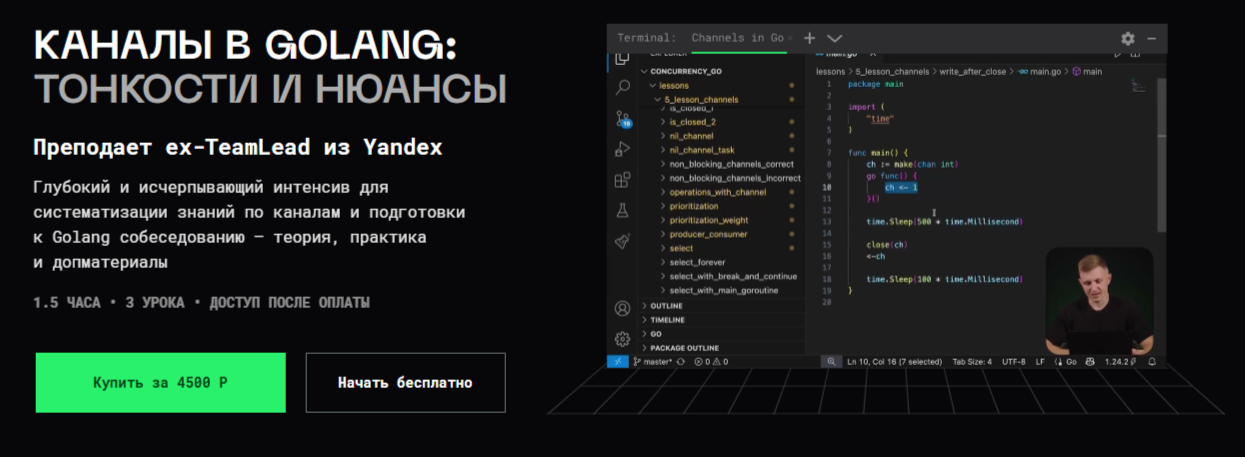Click the terminal settings gear icon
Image resolution: width=1245 pixels, height=457 pixels.
pyautogui.click(x=1128, y=38)
